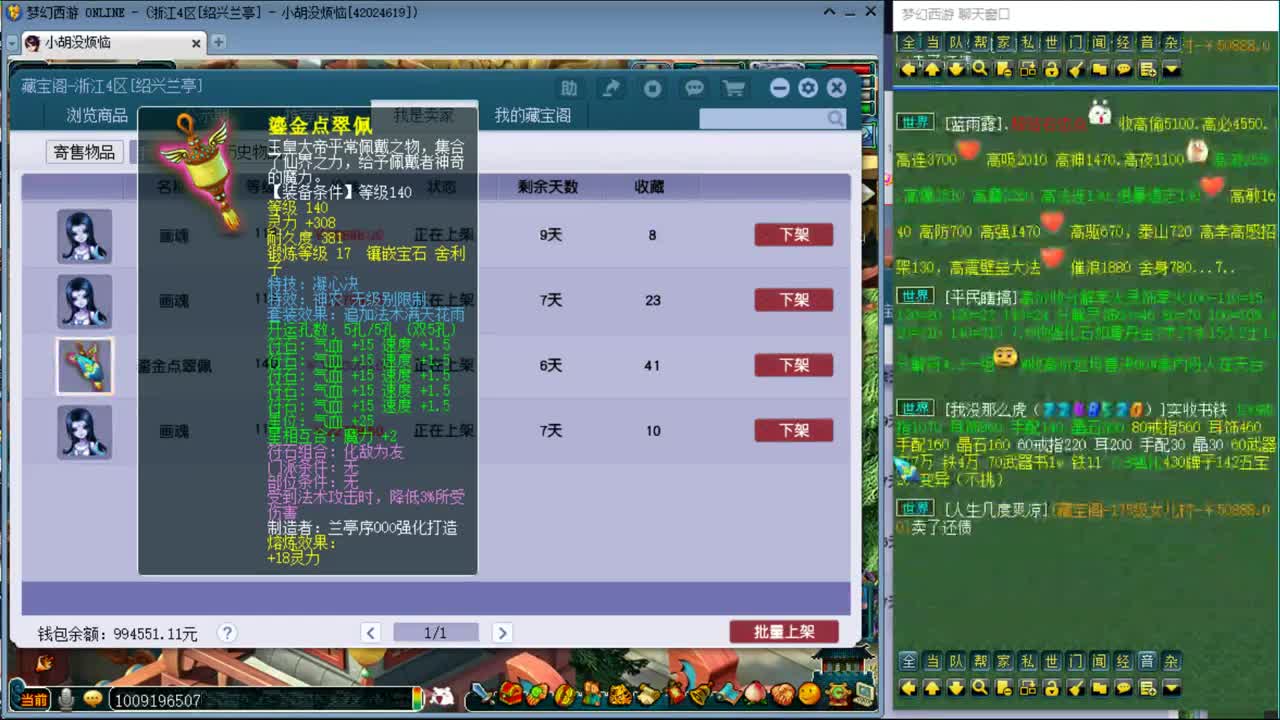Click the 剩余天数 column header
The height and width of the screenshot is (720, 1280).
click(x=548, y=187)
